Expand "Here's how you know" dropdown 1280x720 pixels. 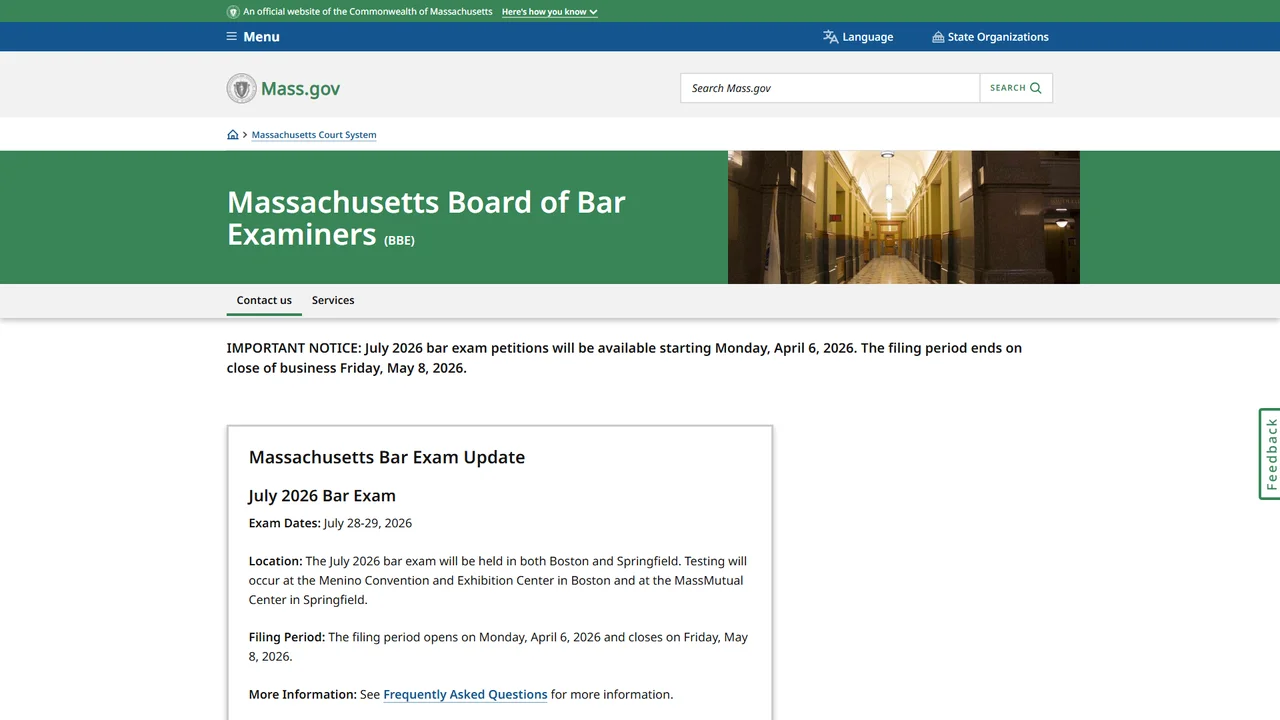point(549,12)
